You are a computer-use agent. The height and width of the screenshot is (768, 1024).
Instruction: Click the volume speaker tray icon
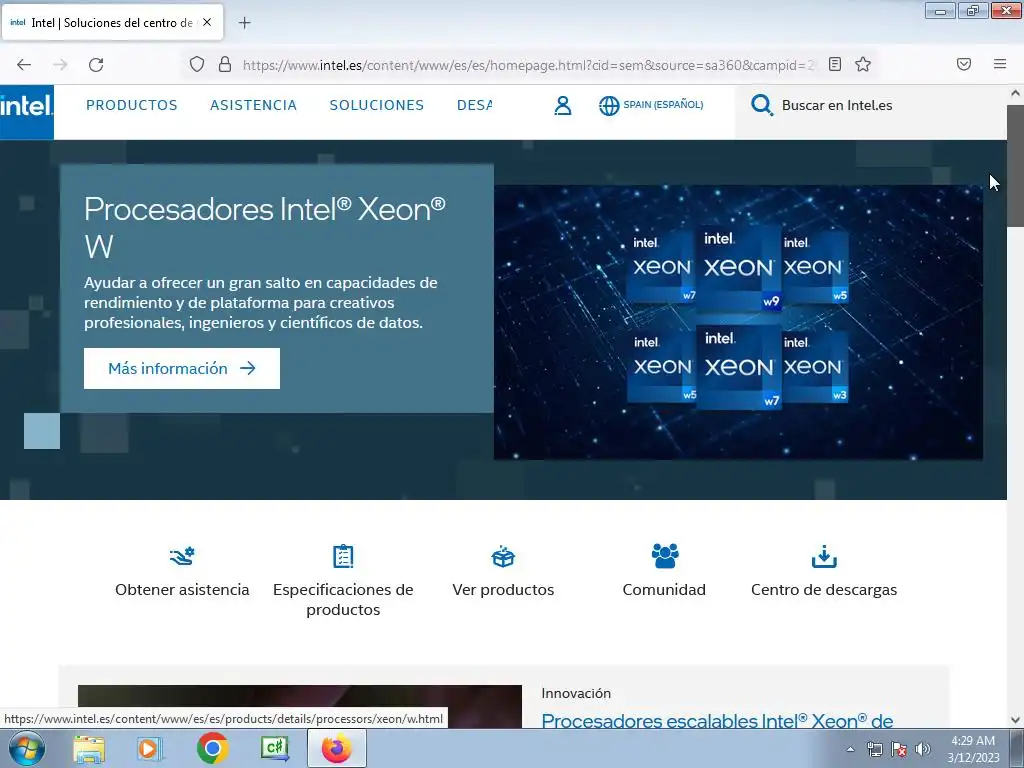[x=923, y=749]
